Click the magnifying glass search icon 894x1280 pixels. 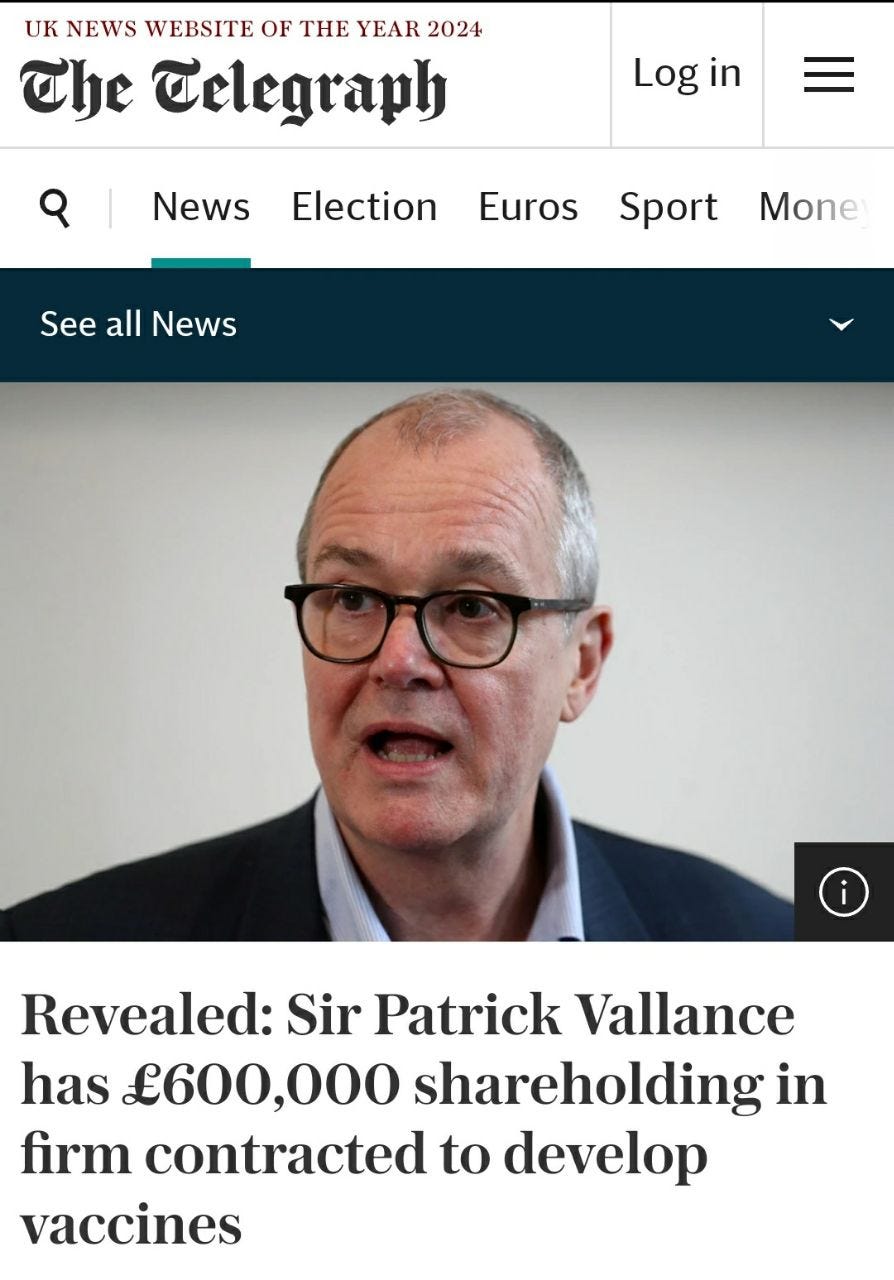(x=55, y=208)
